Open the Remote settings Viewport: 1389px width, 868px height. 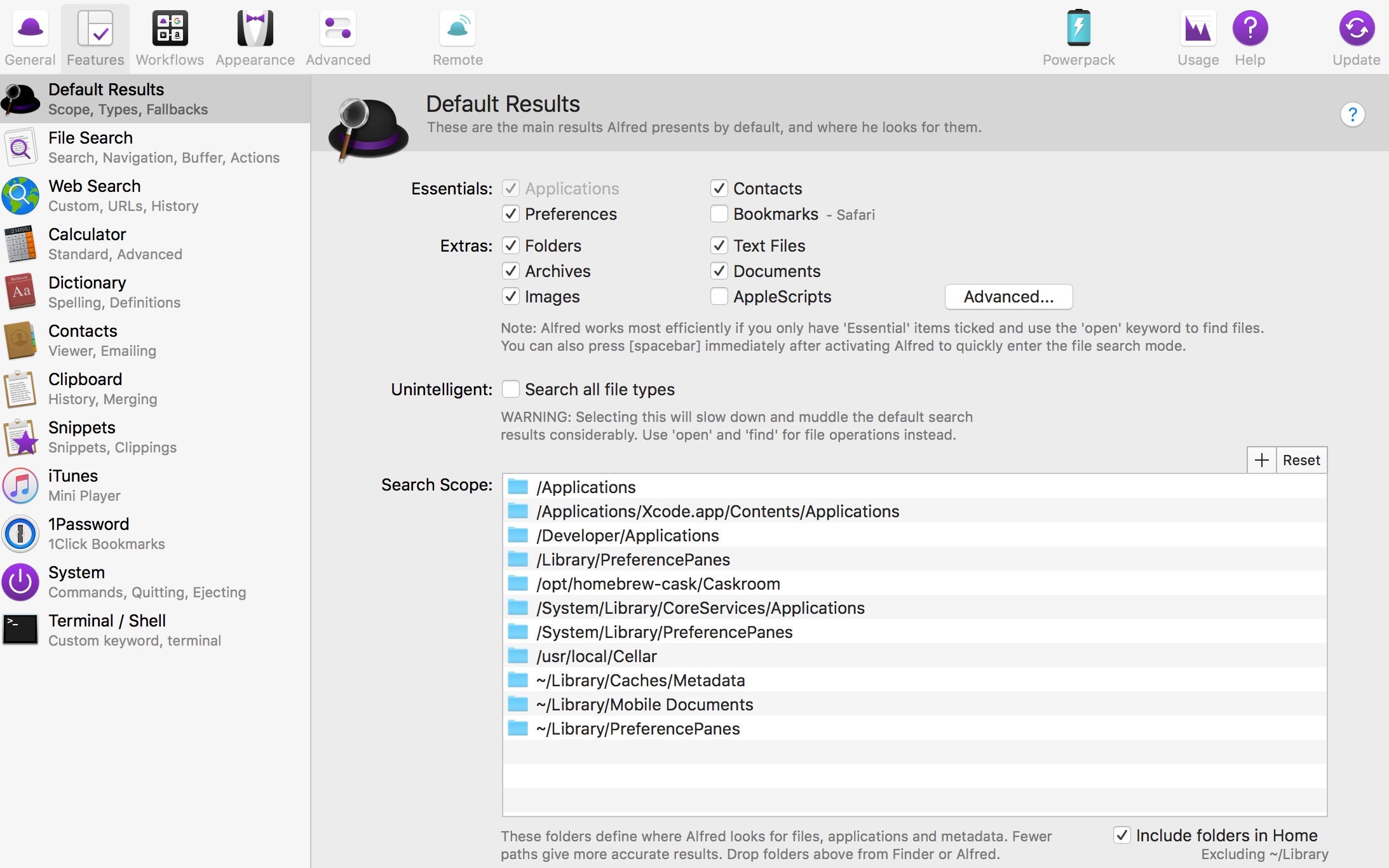click(457, 38)
